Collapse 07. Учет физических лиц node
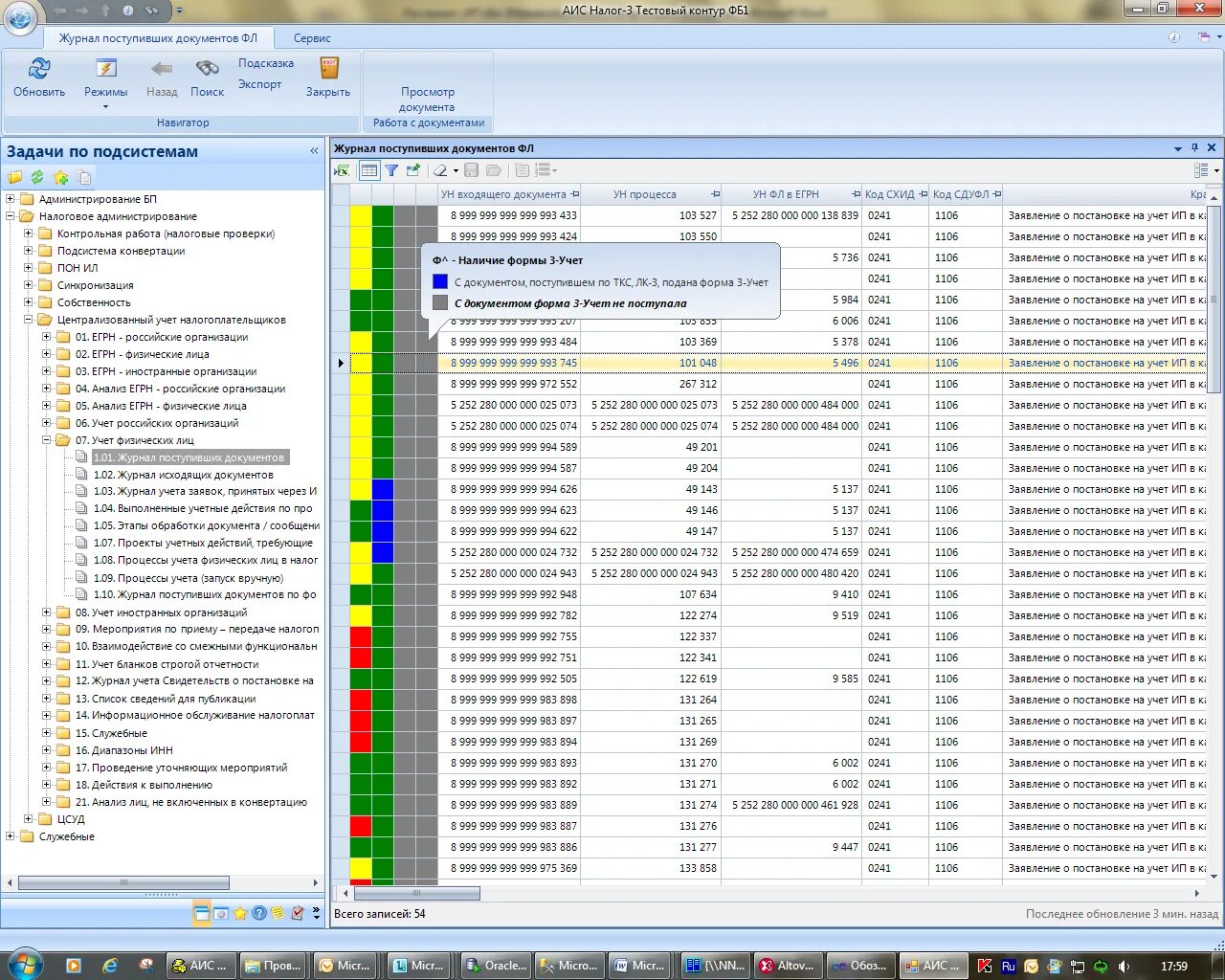This screenshot has width=1225, height=980. 47,440
